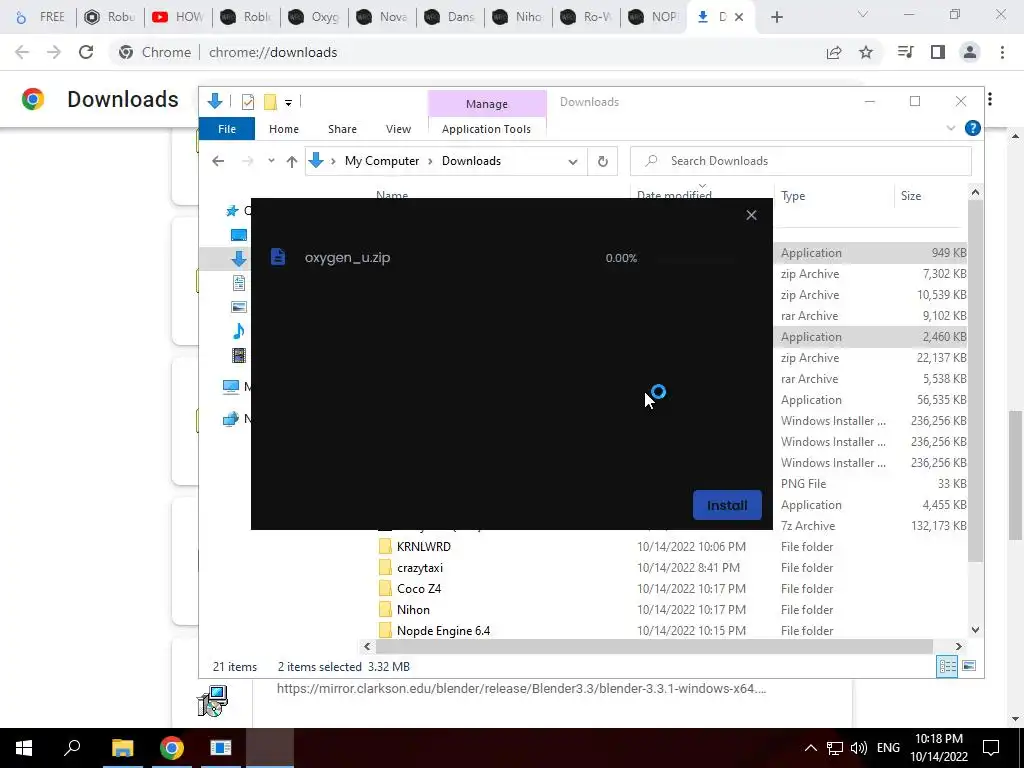Select My Computer monitor in navigation pane
Screen dimensions: 1024x768
(x=231, y=387)
